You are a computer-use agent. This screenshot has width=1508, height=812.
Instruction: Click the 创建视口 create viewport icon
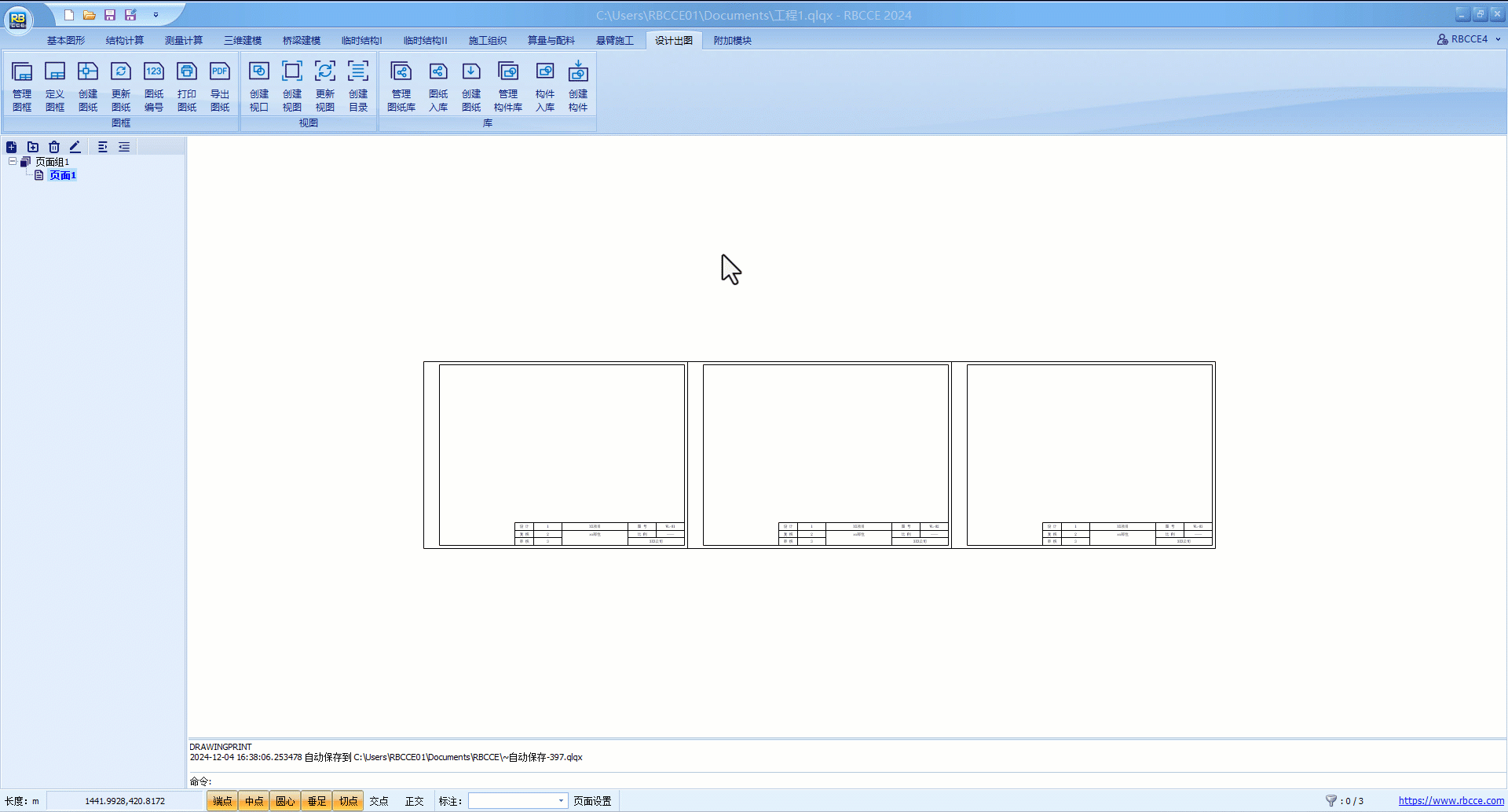click(259, 86)
